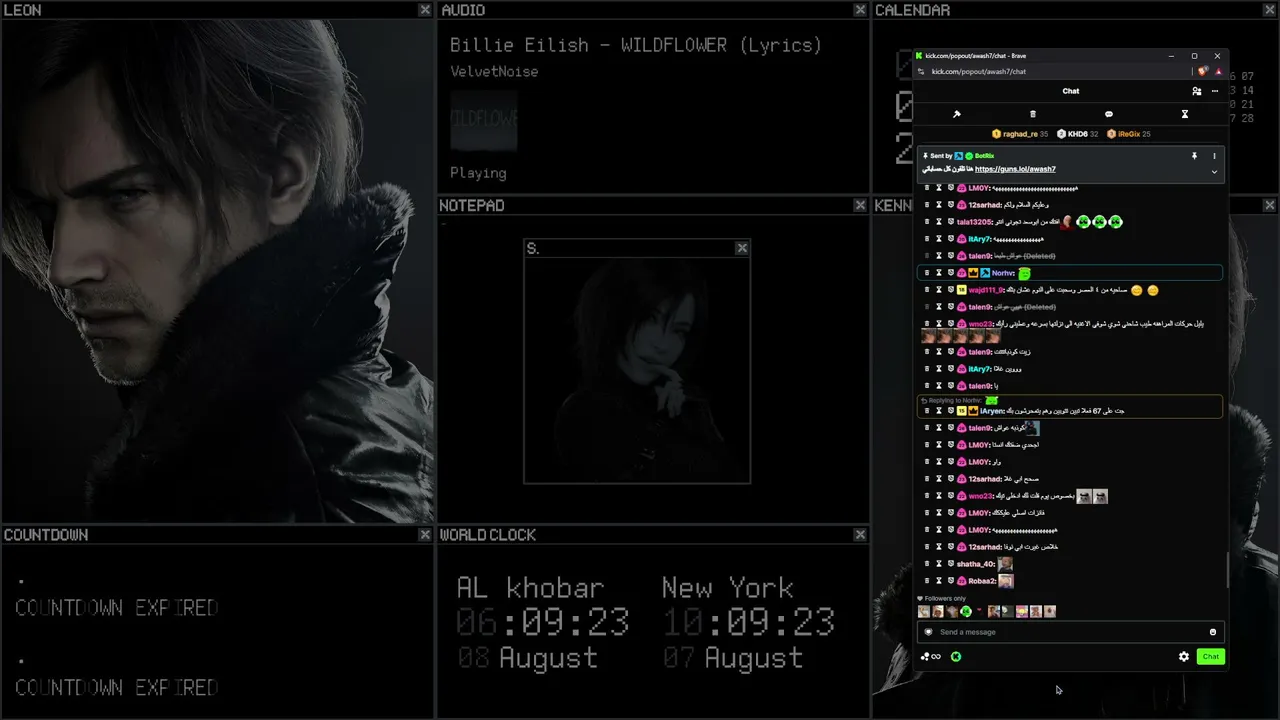
Task: Click the green Kick logo icon below message box
Action: coord(956,657)
